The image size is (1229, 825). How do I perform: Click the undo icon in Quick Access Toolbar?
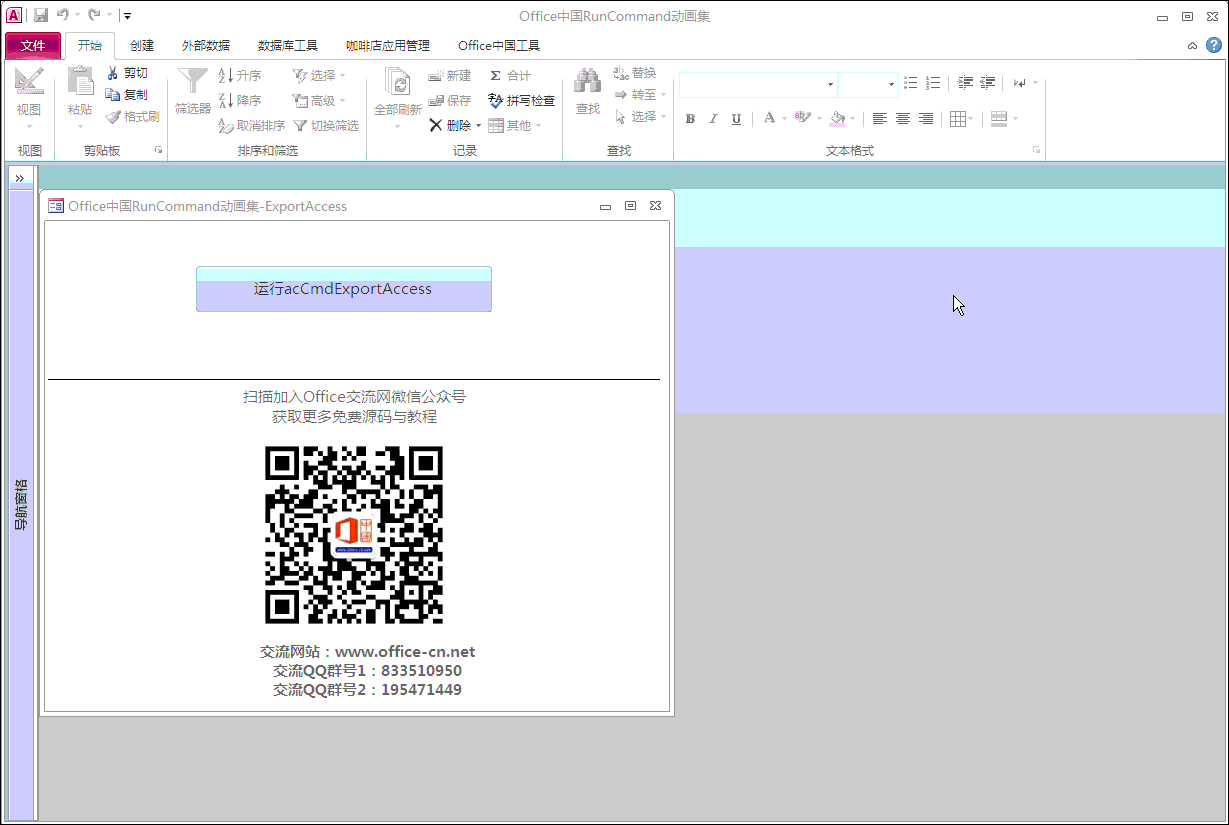62,15
